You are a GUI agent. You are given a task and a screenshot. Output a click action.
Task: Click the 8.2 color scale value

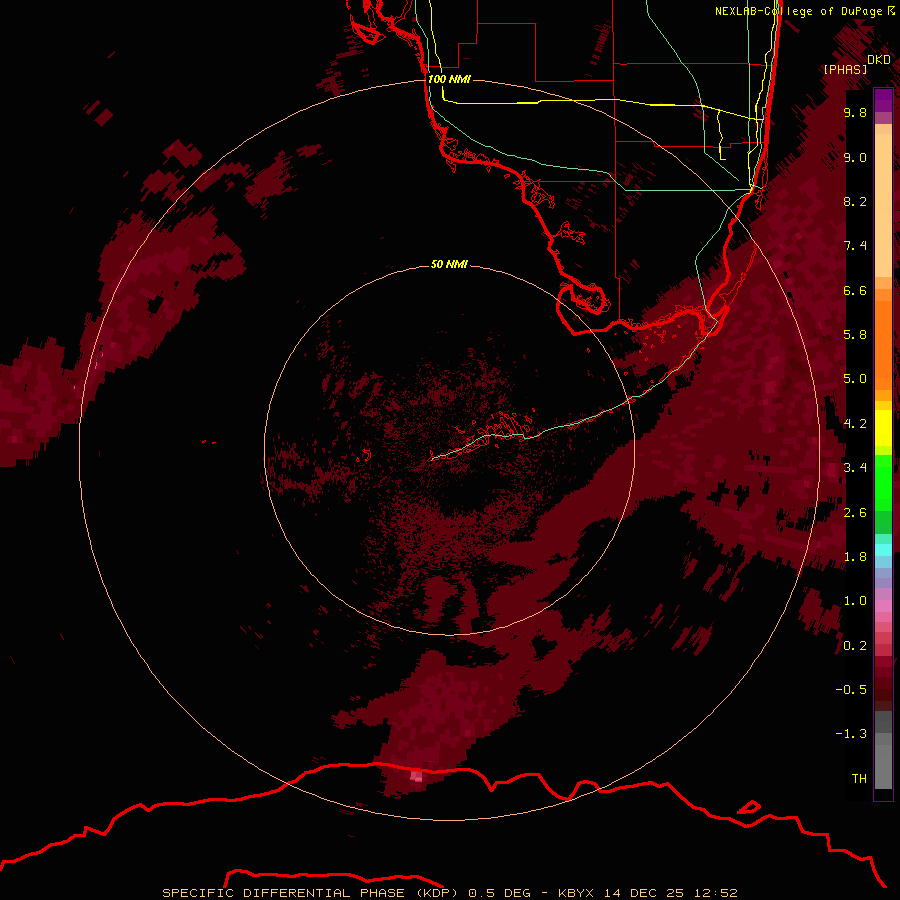tap(855, 201)
